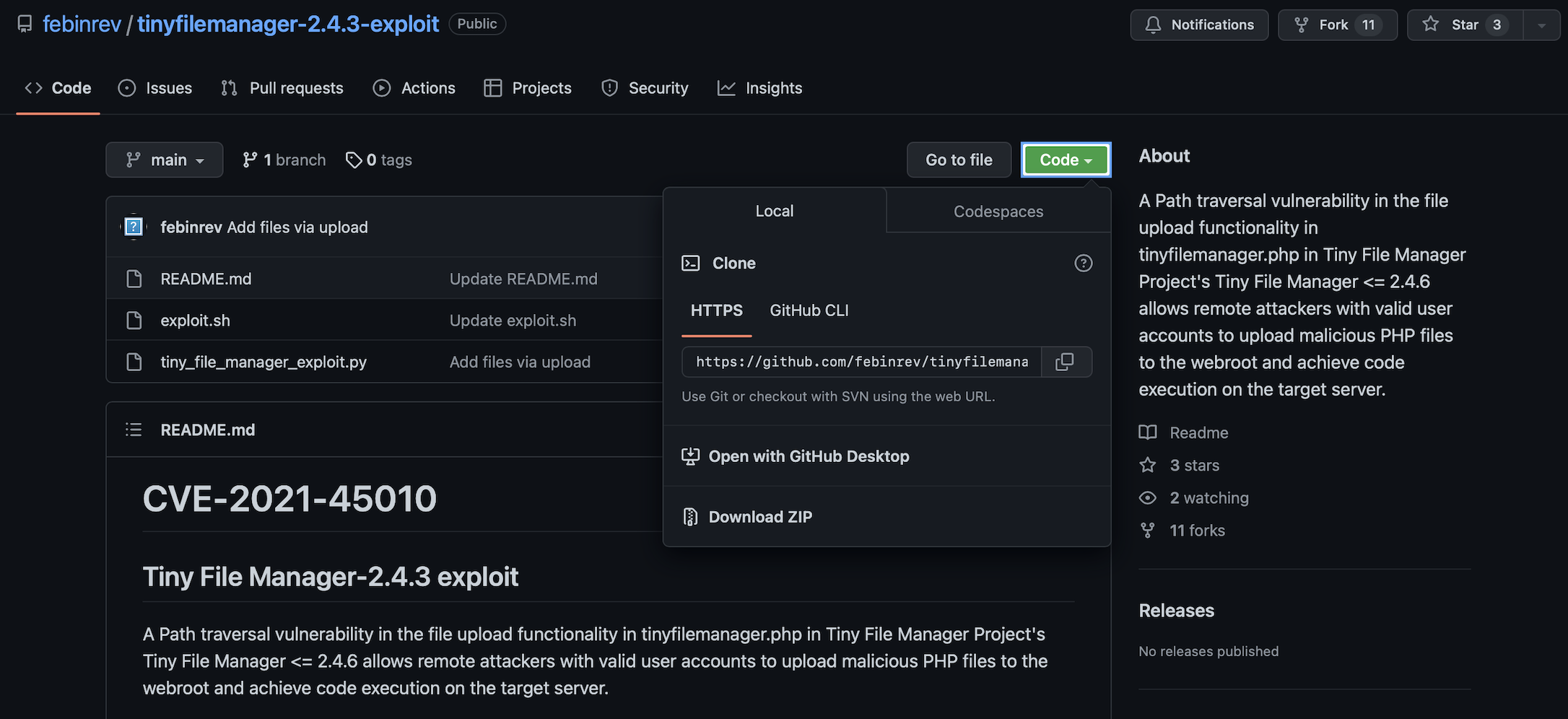Click the febinrev avatar in commit row
Image resolution: width=1568 pixels, height=719 pixels.
pos(134,227)
